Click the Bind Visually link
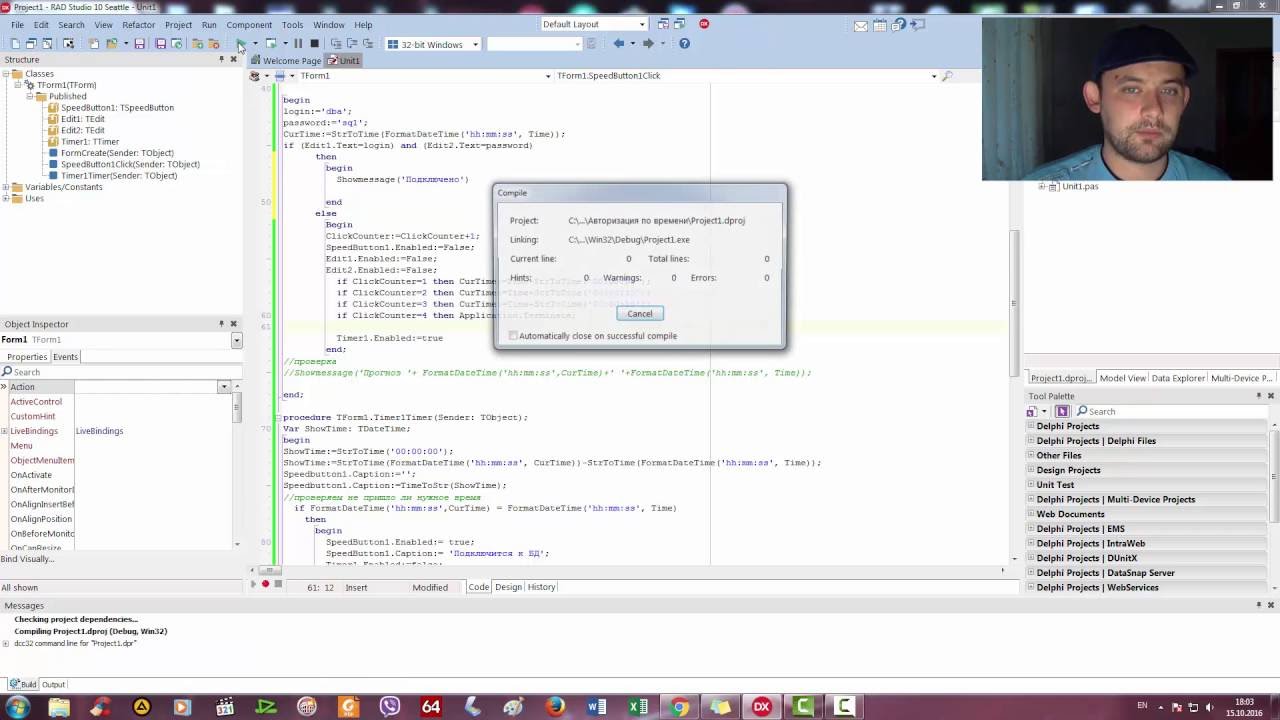The image size is (1280, 720). pyautogui.click(x=27, y=559)
